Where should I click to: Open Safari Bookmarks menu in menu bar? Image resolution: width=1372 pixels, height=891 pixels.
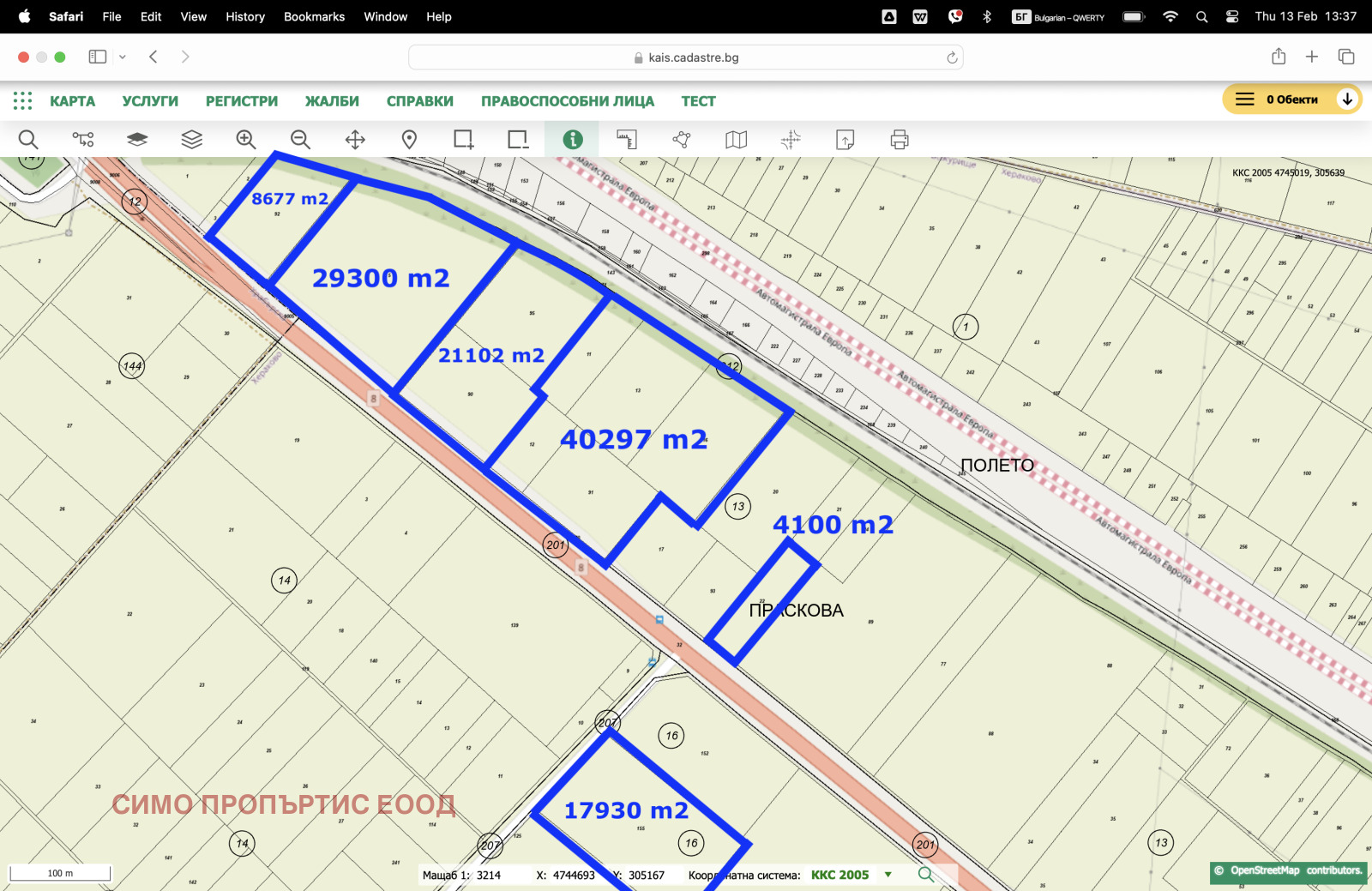pos(314,16)
